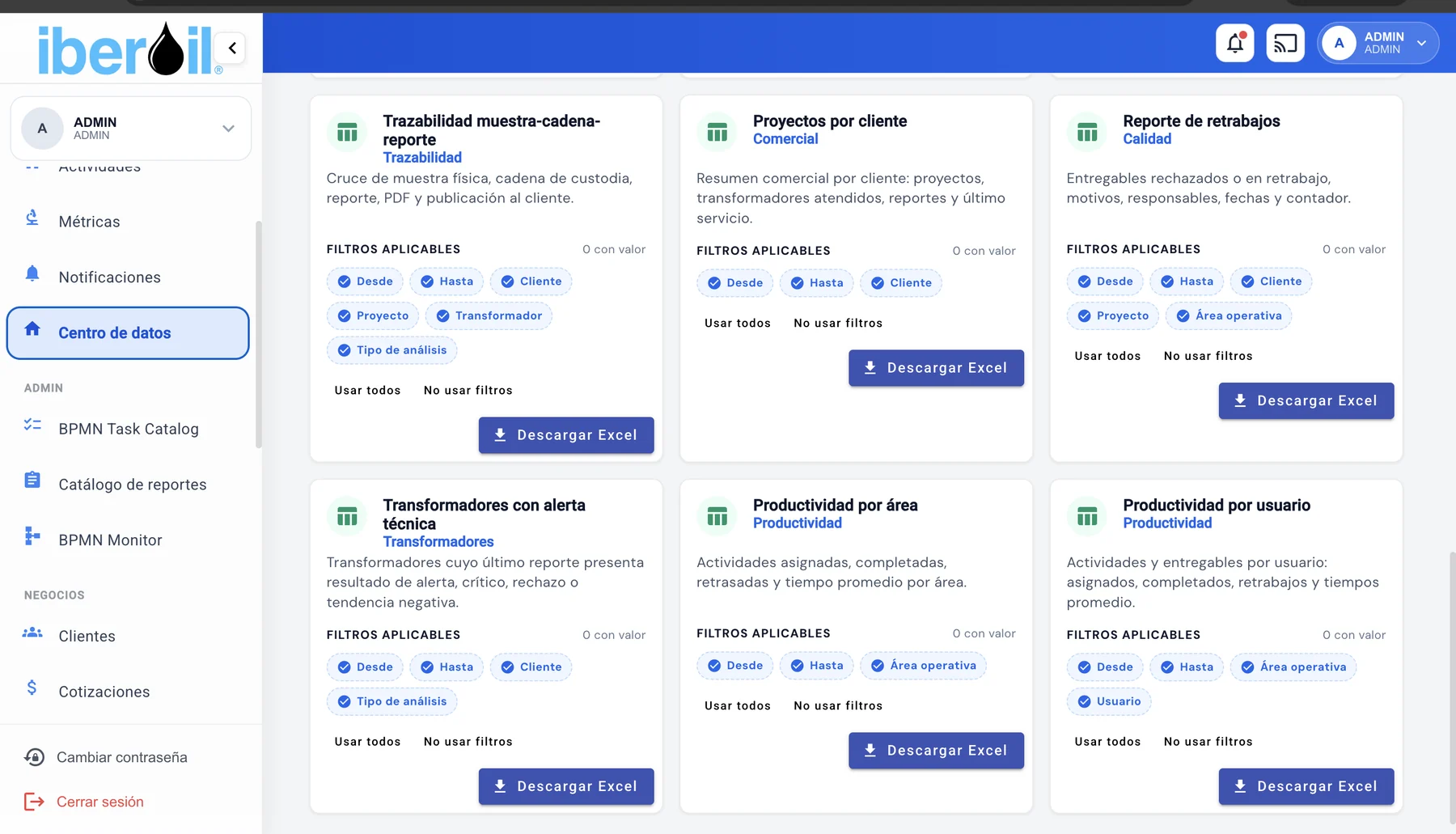
Task: Click the BPMN Monitor tree icon
Action: click(x=32, y=536)
